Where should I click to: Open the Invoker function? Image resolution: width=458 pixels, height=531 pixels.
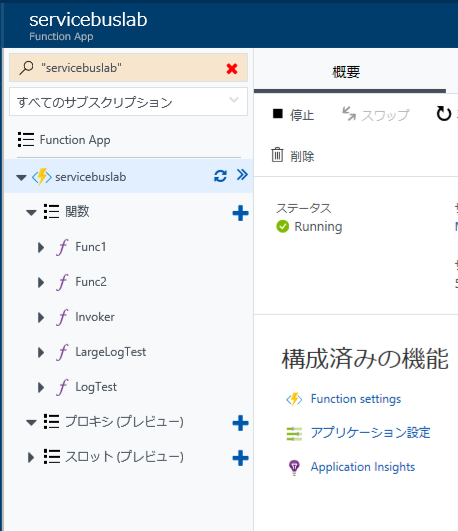(x=95, y=317)
